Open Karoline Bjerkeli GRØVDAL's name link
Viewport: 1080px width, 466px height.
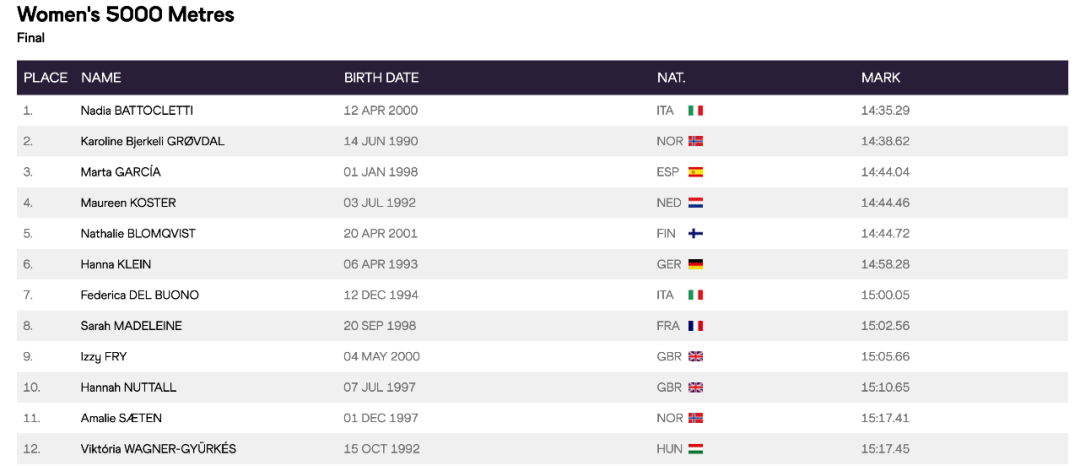(x=152, y=141)
